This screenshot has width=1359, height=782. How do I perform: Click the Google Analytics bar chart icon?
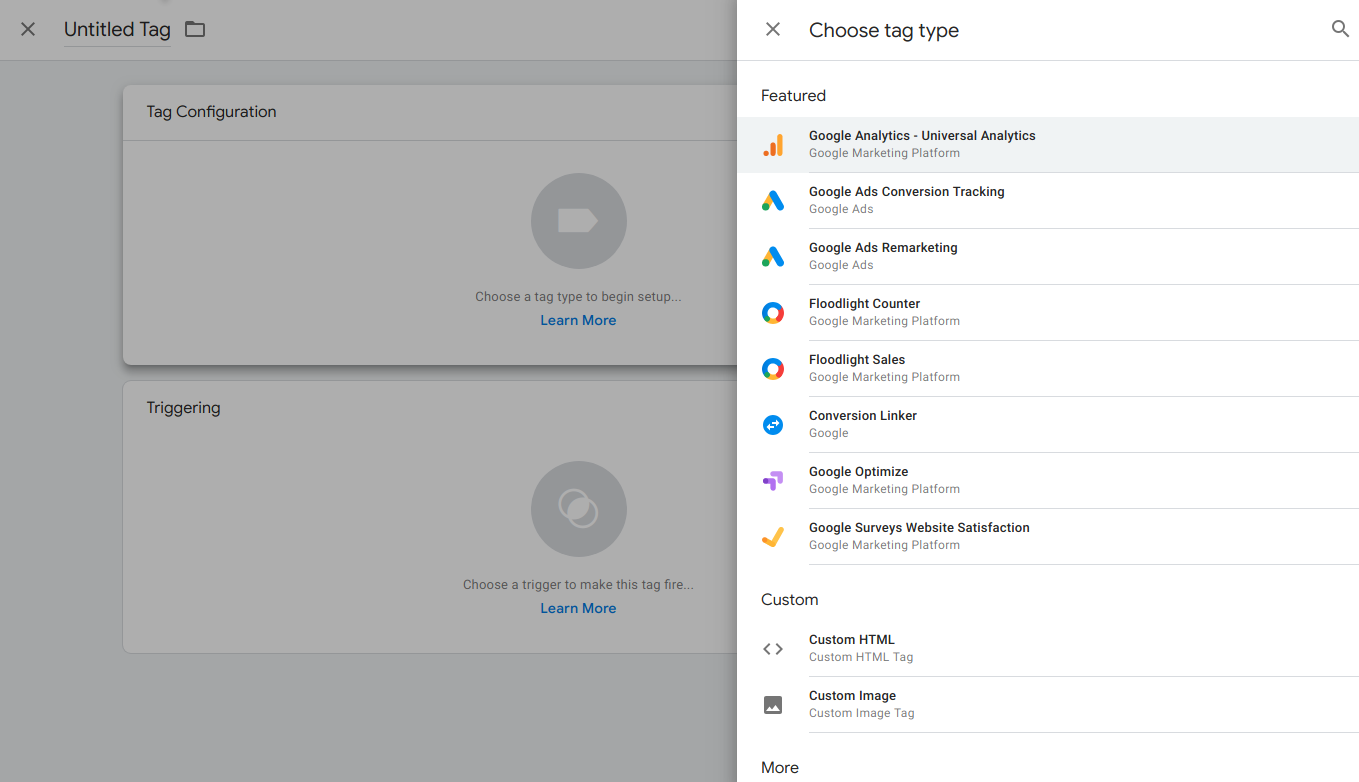(773, 145)
